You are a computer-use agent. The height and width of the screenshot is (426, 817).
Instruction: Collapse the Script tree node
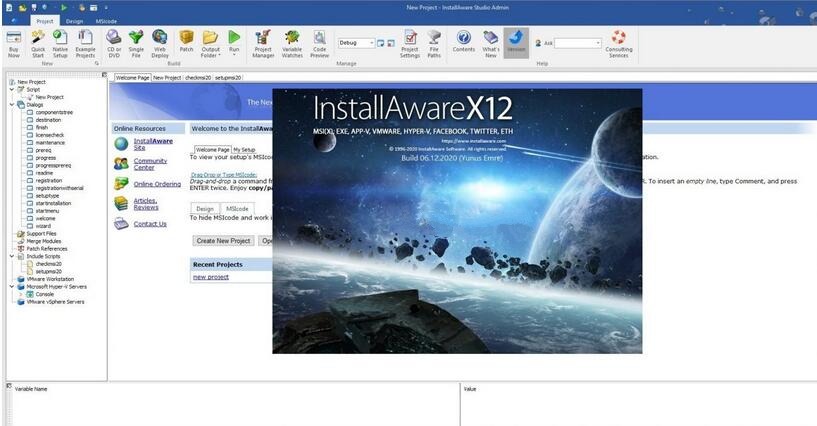[x=12, y=90]
